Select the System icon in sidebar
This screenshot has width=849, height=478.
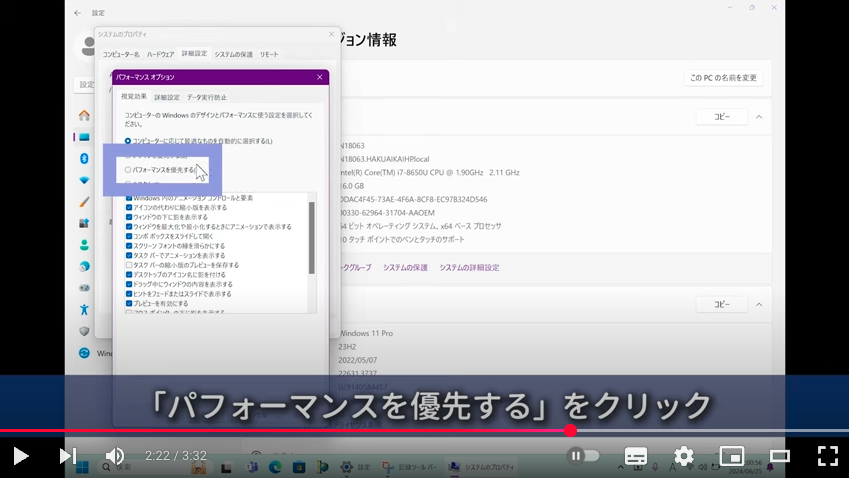84,137
